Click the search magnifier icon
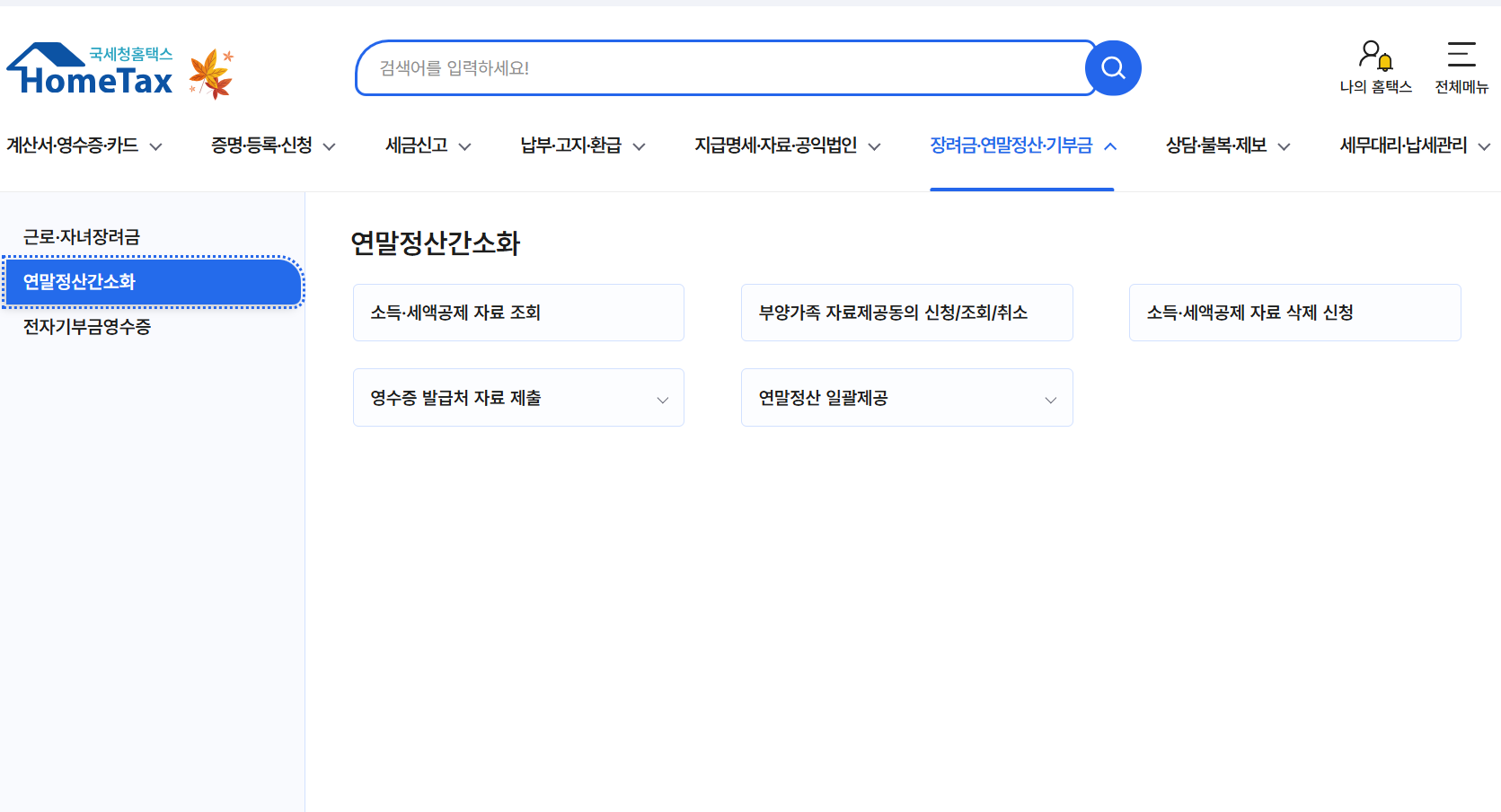 pos(1113,67)
